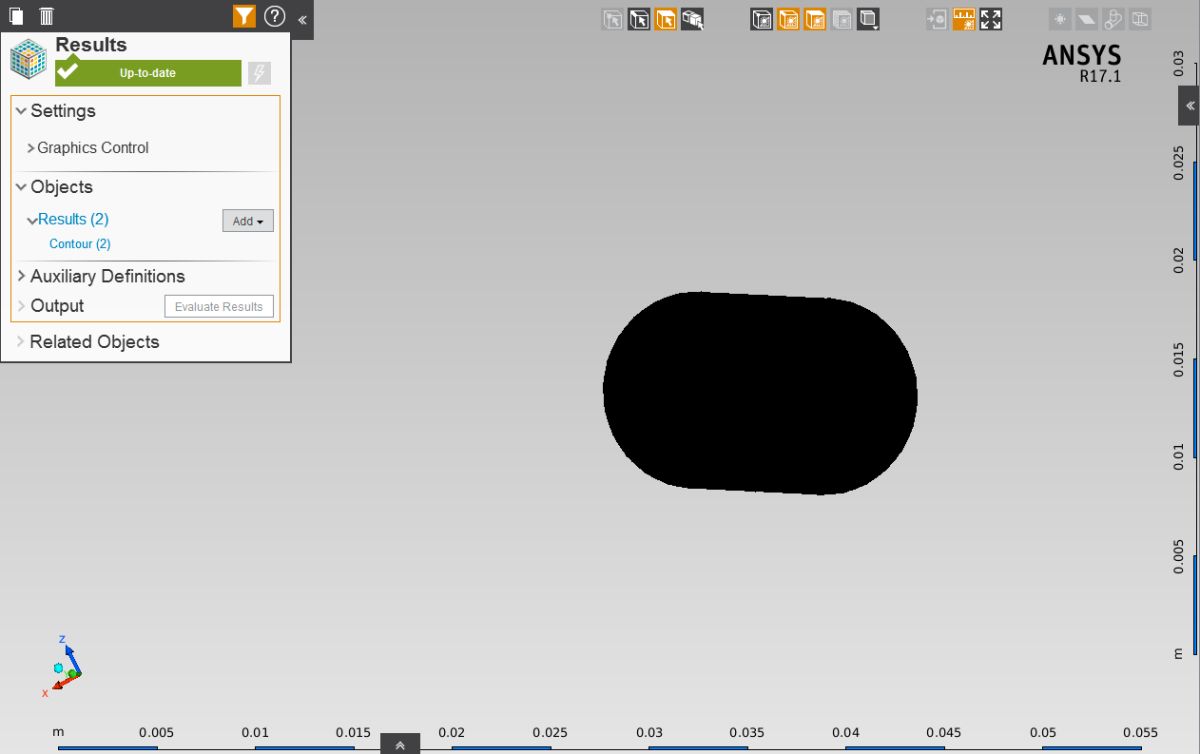
Task: Click the 0.03 horizontal ruler label
Action: pyautogui.click(x=649, y=732)
